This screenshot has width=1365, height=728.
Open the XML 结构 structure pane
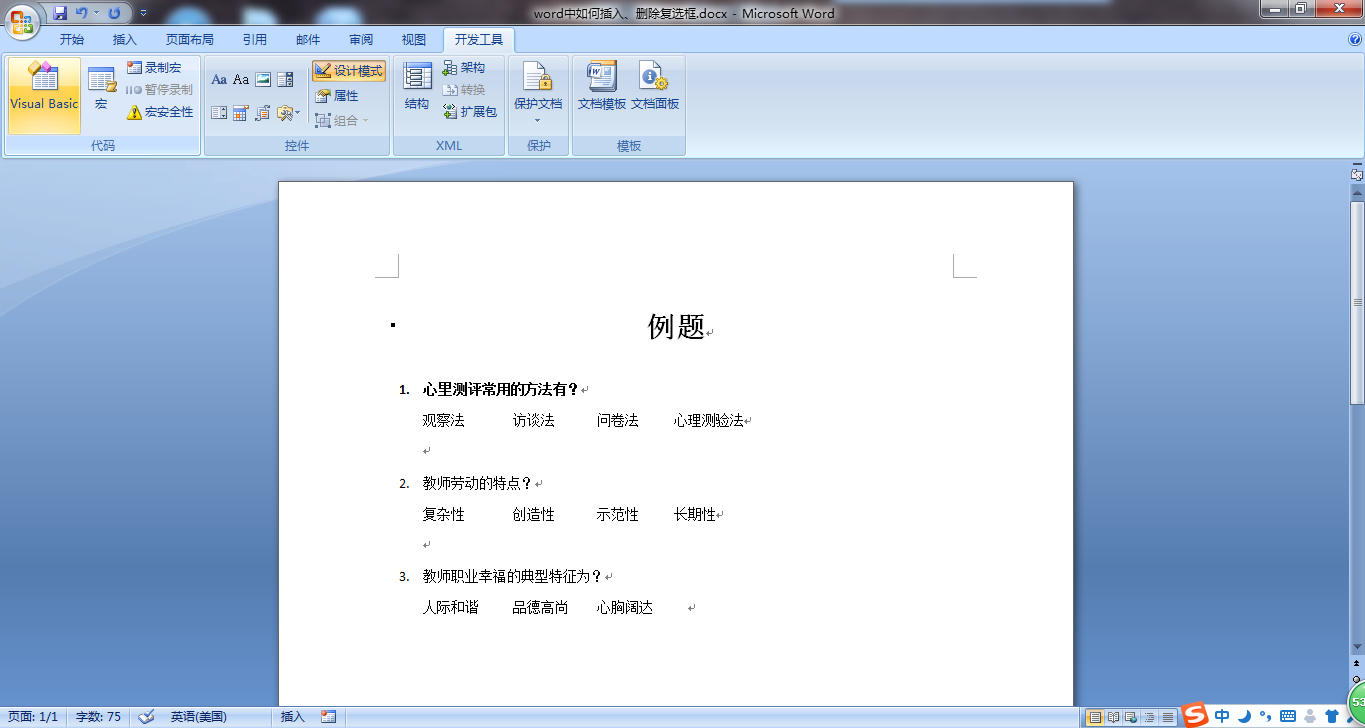(x=417, y=87)
